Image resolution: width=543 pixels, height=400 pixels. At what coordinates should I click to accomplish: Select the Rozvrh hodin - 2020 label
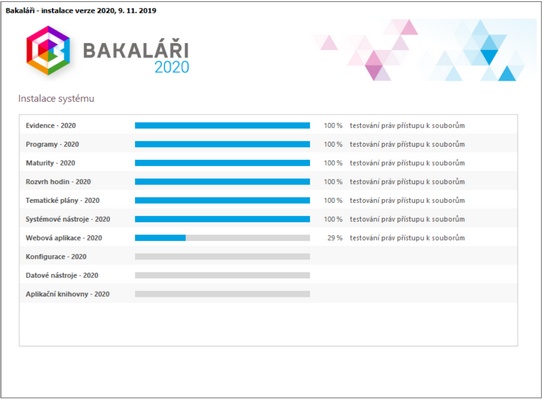point(58,181)
